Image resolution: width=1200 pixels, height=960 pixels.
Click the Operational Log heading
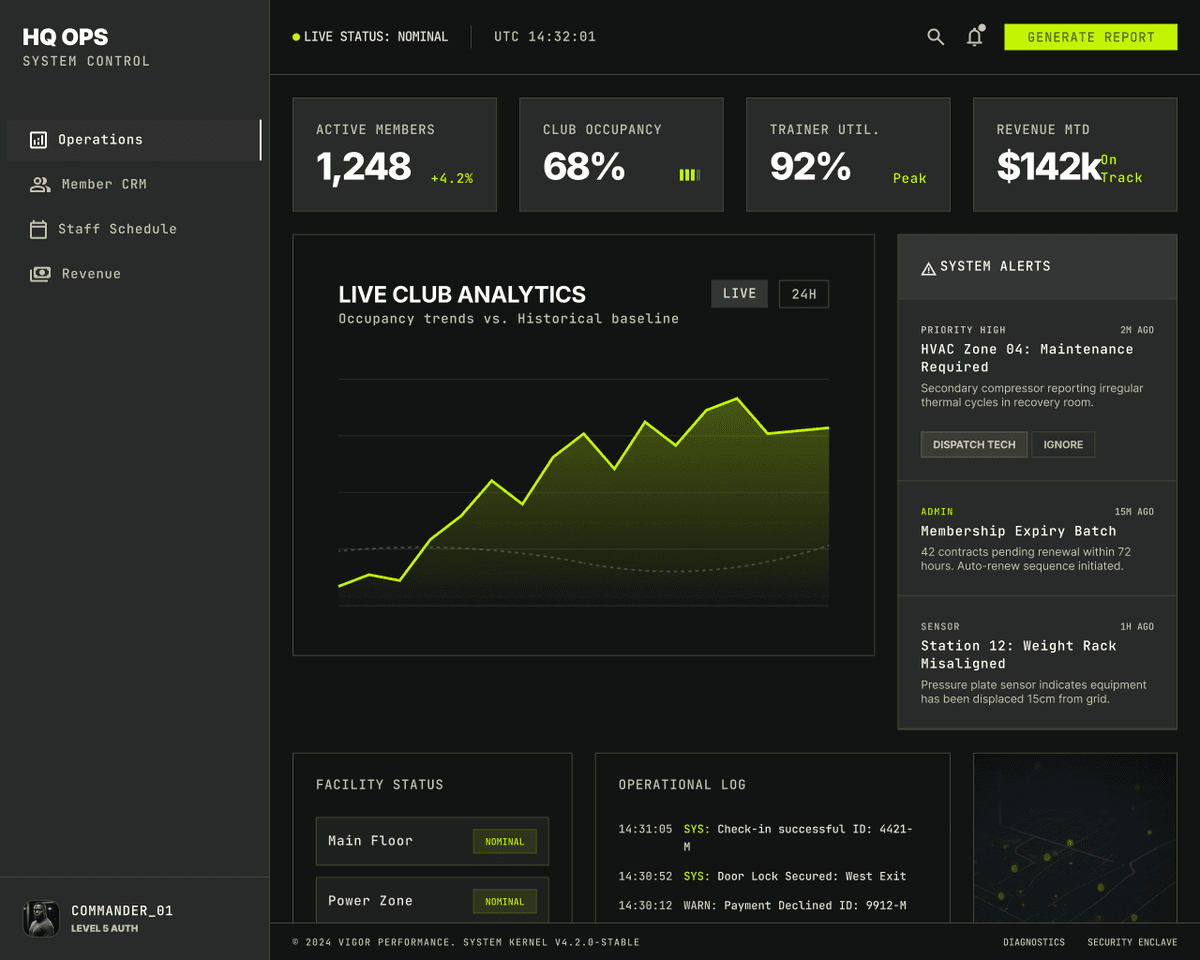682,785
